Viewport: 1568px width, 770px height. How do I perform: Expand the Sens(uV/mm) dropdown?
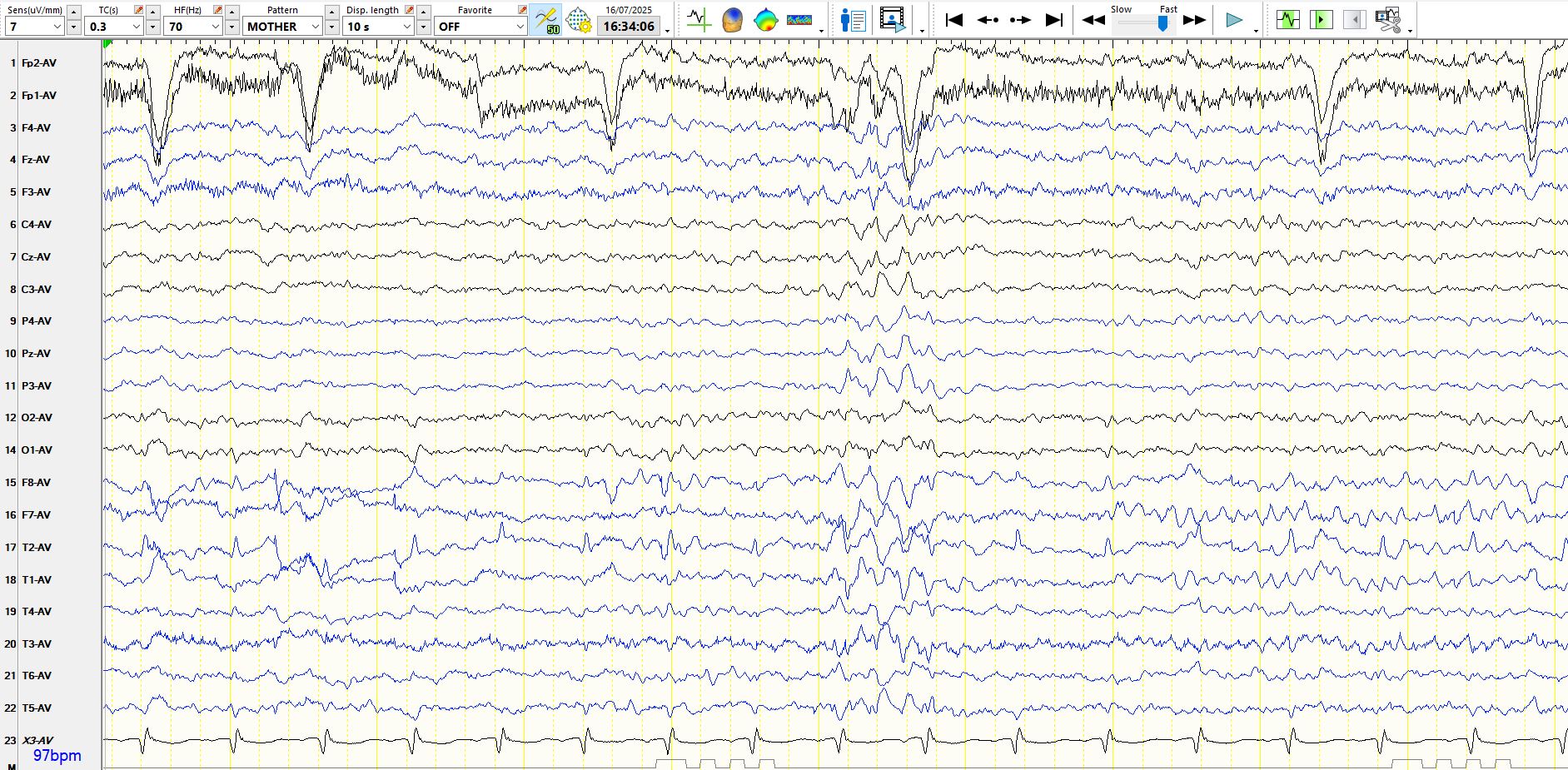point(57,27)
